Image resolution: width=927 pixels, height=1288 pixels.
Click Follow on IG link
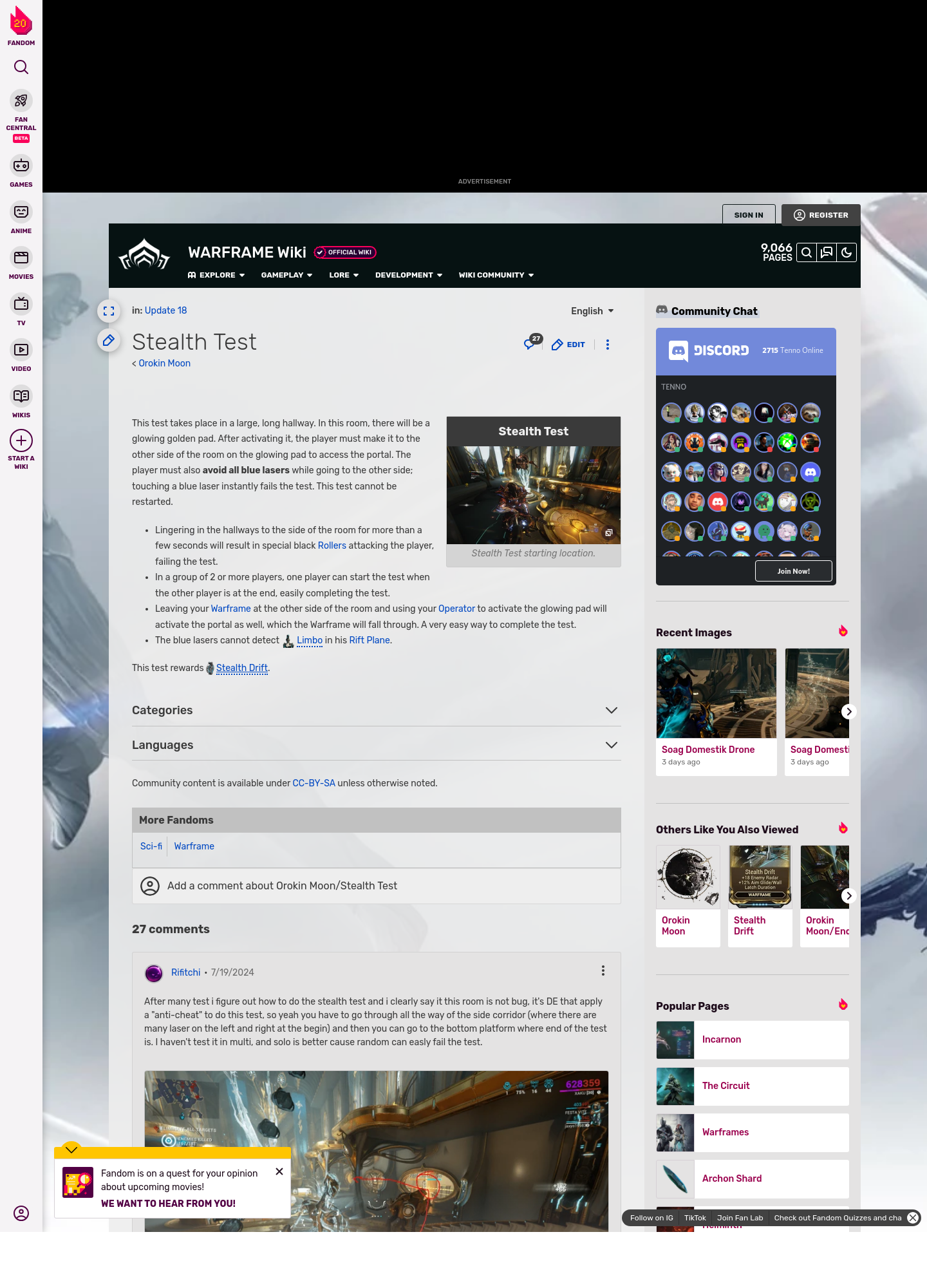(651, 1218)
